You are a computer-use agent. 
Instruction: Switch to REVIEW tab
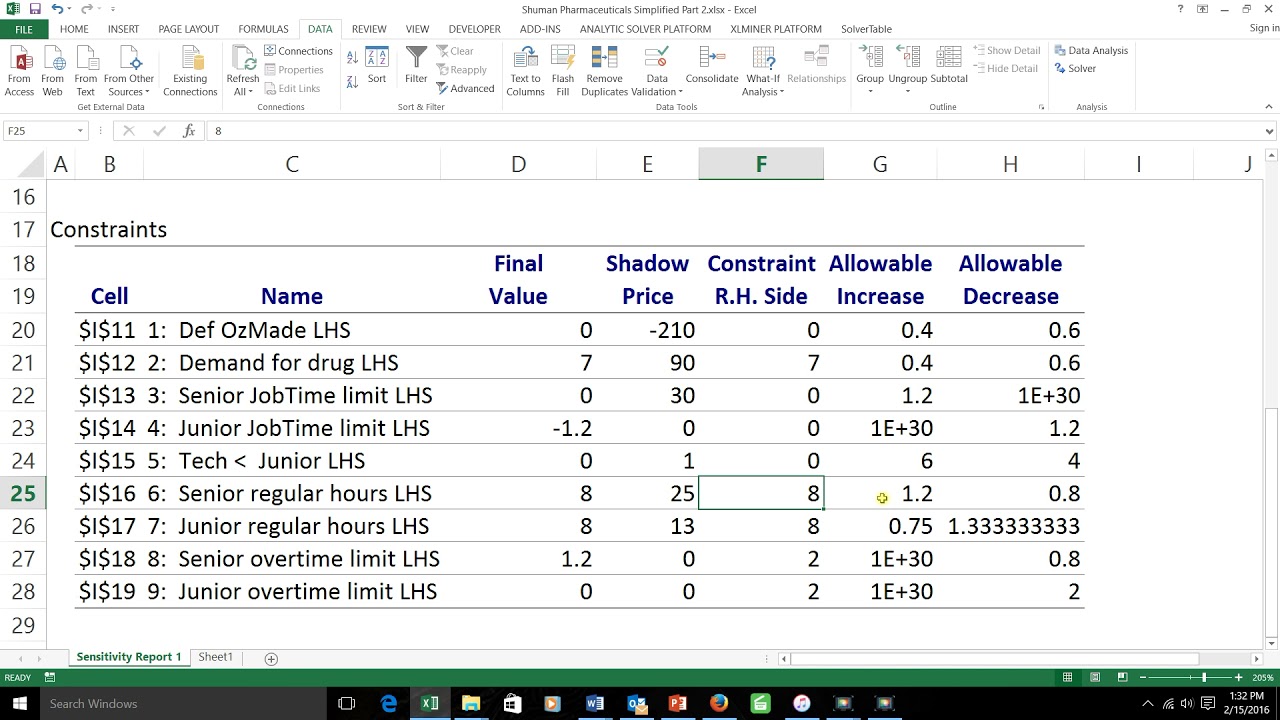pyautogui.click(x=369, y=29)
